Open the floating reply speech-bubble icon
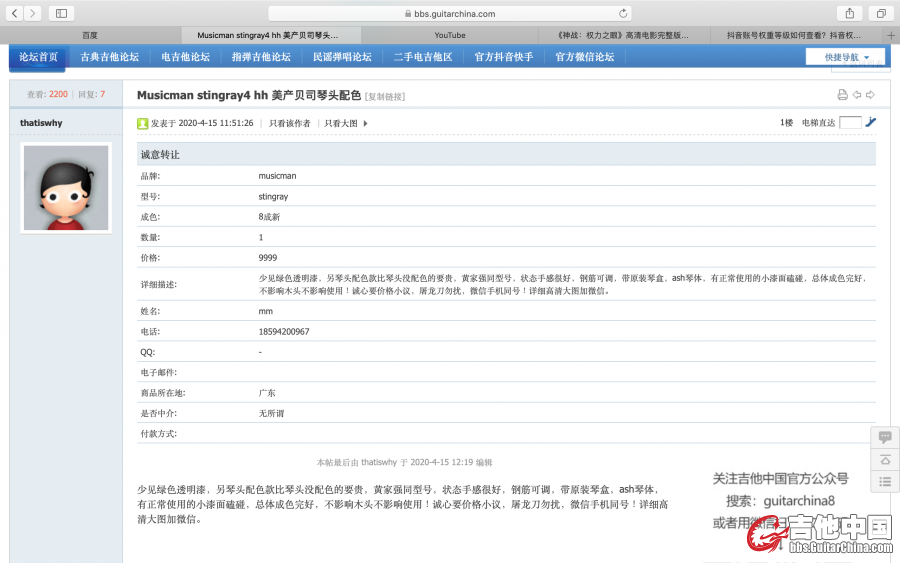The image size is (900, 563). pyautogui.click(x=885, y=437)
